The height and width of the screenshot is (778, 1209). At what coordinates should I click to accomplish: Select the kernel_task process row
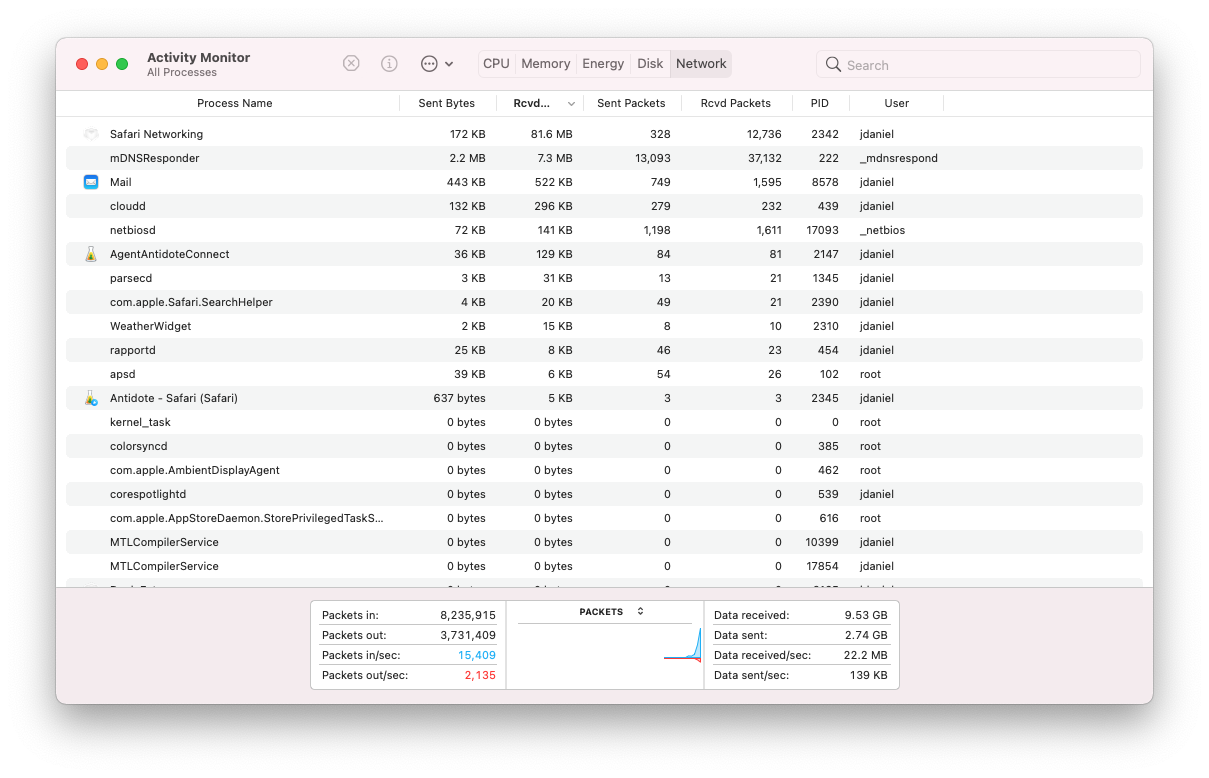click(604, 422)
